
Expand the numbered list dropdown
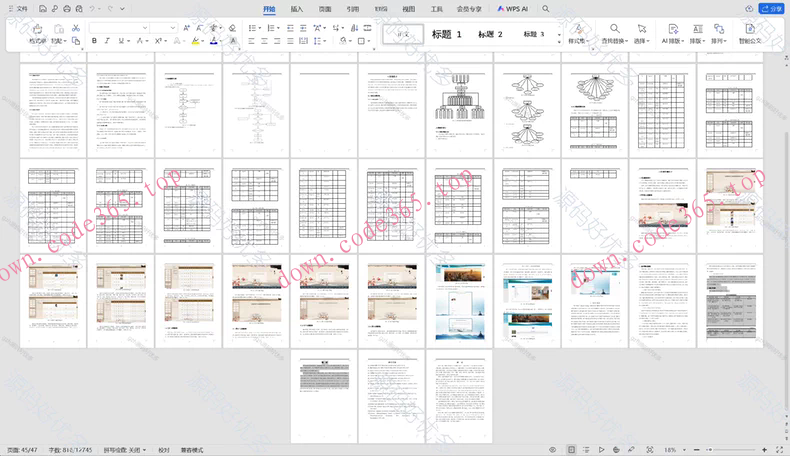point(278,28)
